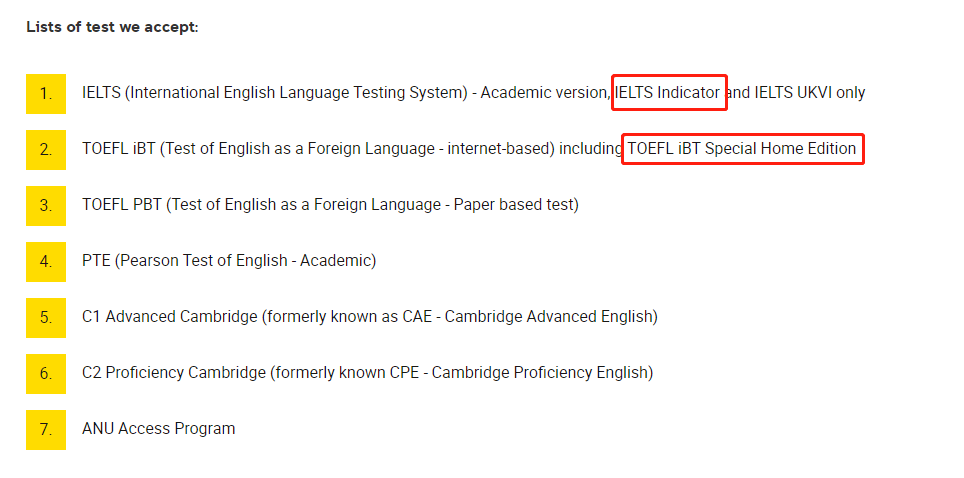Click the yellow number 2 badge
The height and width of the screenshot is (478, 964).
45,149
